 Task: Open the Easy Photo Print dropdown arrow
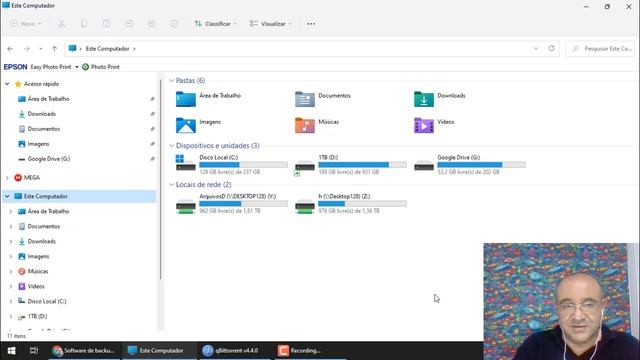click(76, 67)
